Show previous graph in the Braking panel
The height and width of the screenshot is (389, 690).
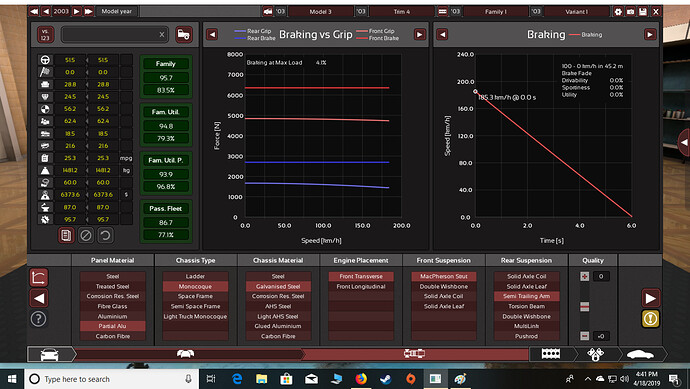click(x=442, y=34)
